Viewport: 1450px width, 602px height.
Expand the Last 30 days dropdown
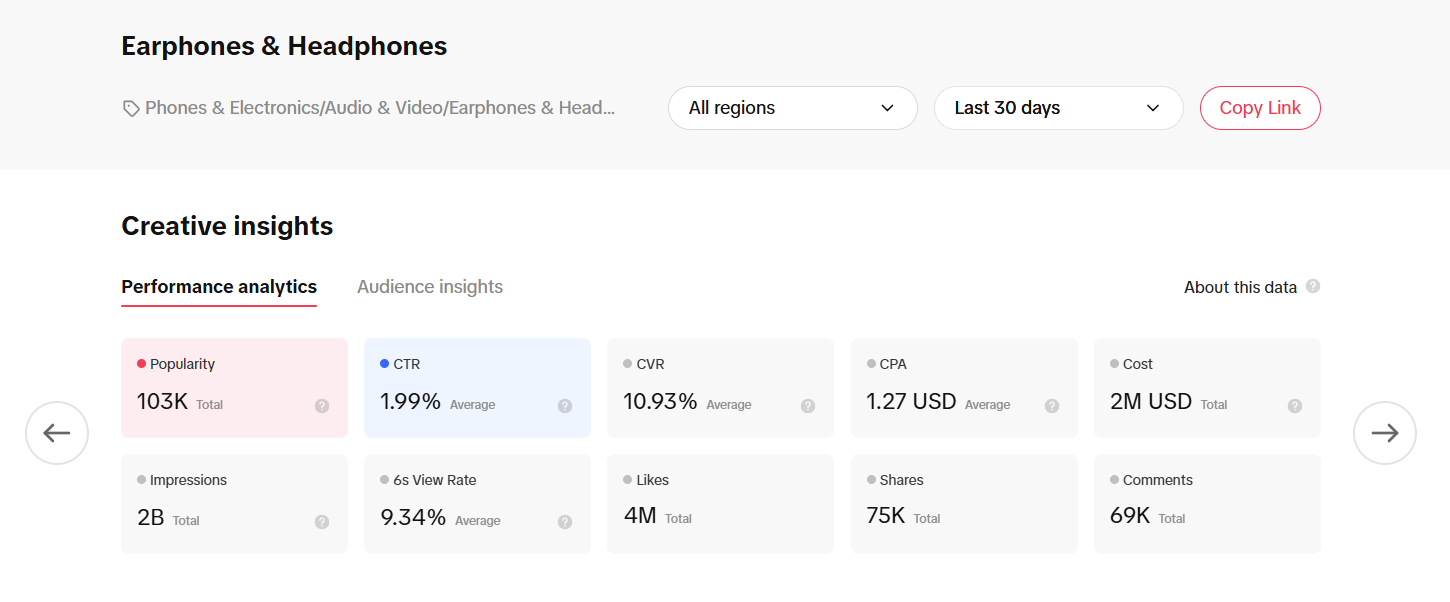pyautogui.click(x=1058, y=108)
